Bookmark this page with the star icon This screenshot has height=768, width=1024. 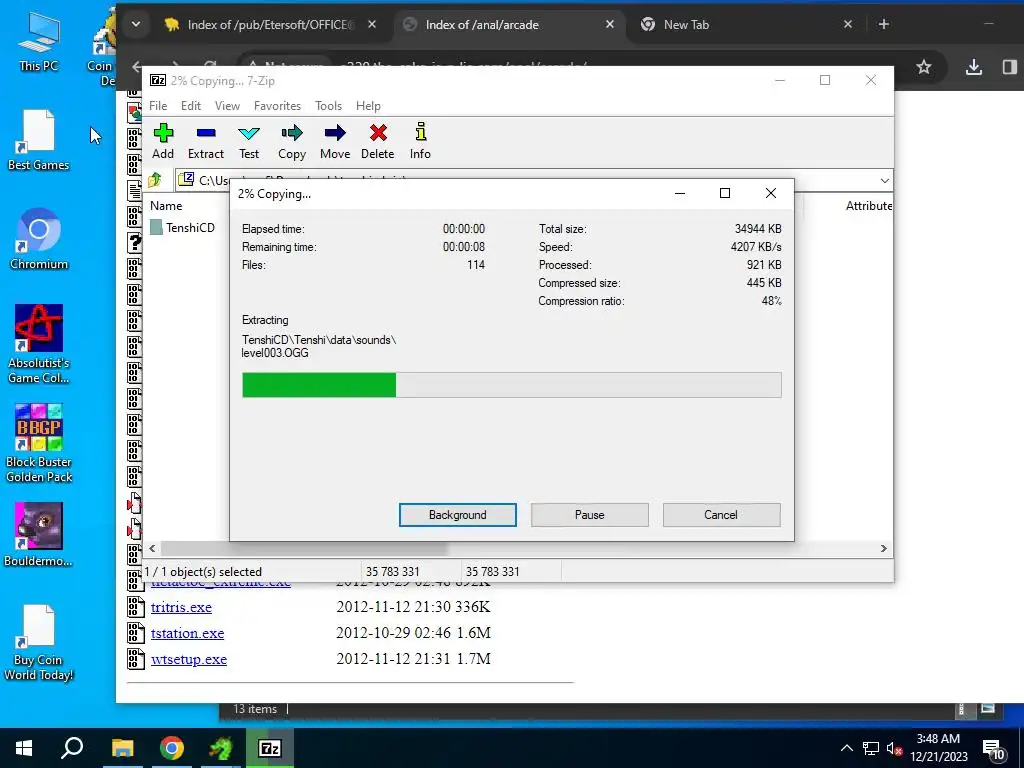click(x=923, y=67)
